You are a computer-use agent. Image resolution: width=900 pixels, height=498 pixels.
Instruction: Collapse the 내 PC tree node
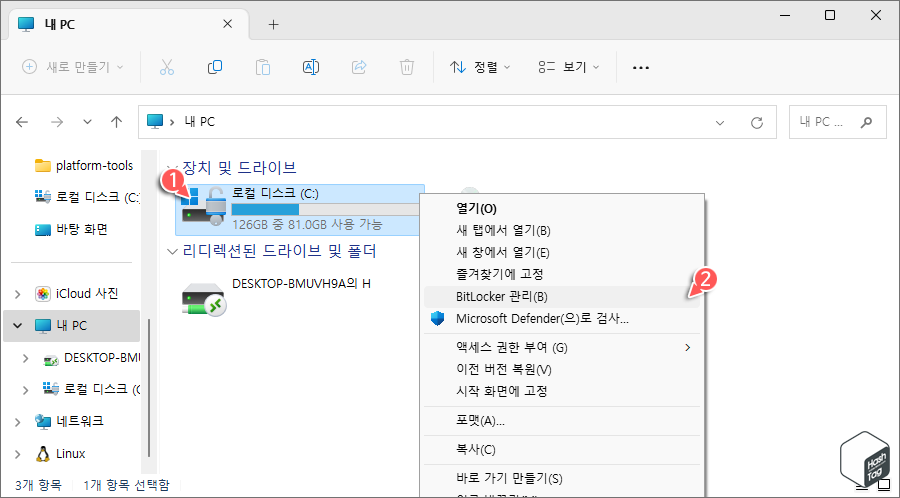coord(18,326)
